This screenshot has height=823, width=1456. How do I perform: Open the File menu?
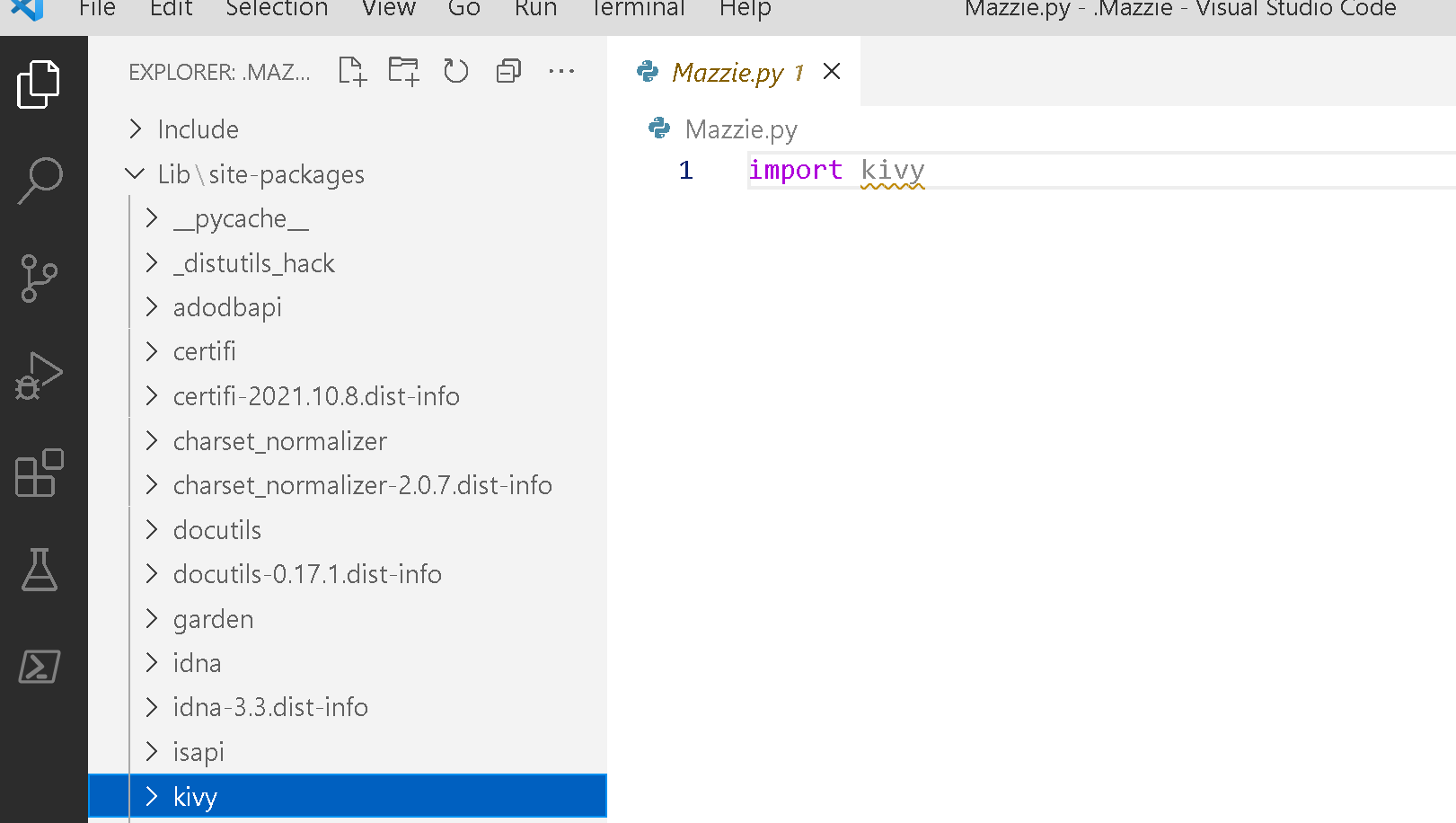(x=97, y=9)
